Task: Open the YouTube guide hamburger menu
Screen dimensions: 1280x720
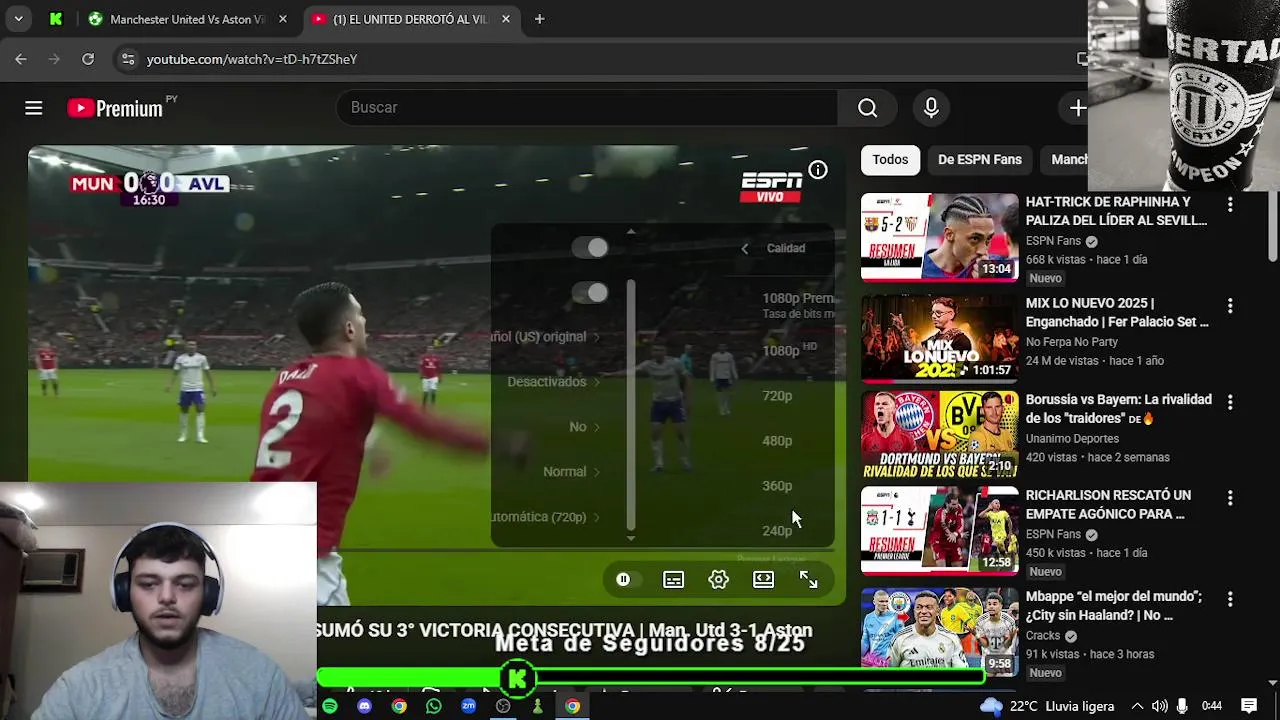Action: coord(33,108)
